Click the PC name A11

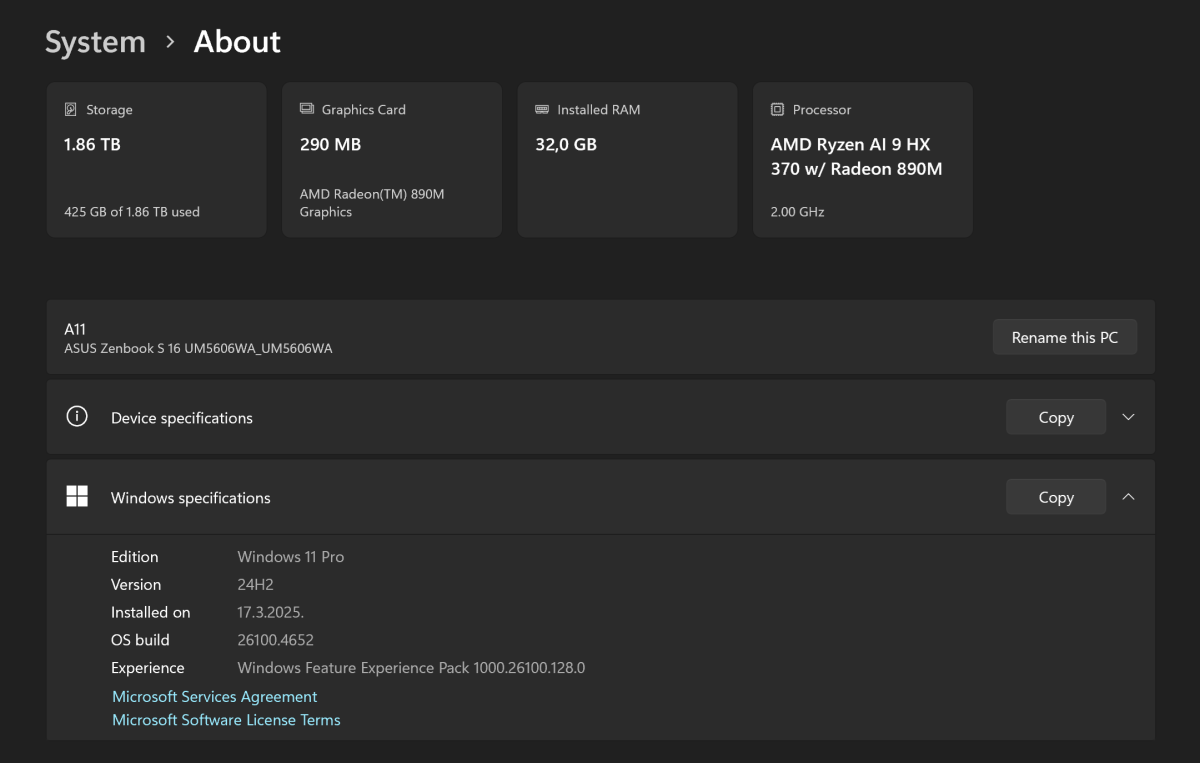pyautogui.click(x=75, y=329)
